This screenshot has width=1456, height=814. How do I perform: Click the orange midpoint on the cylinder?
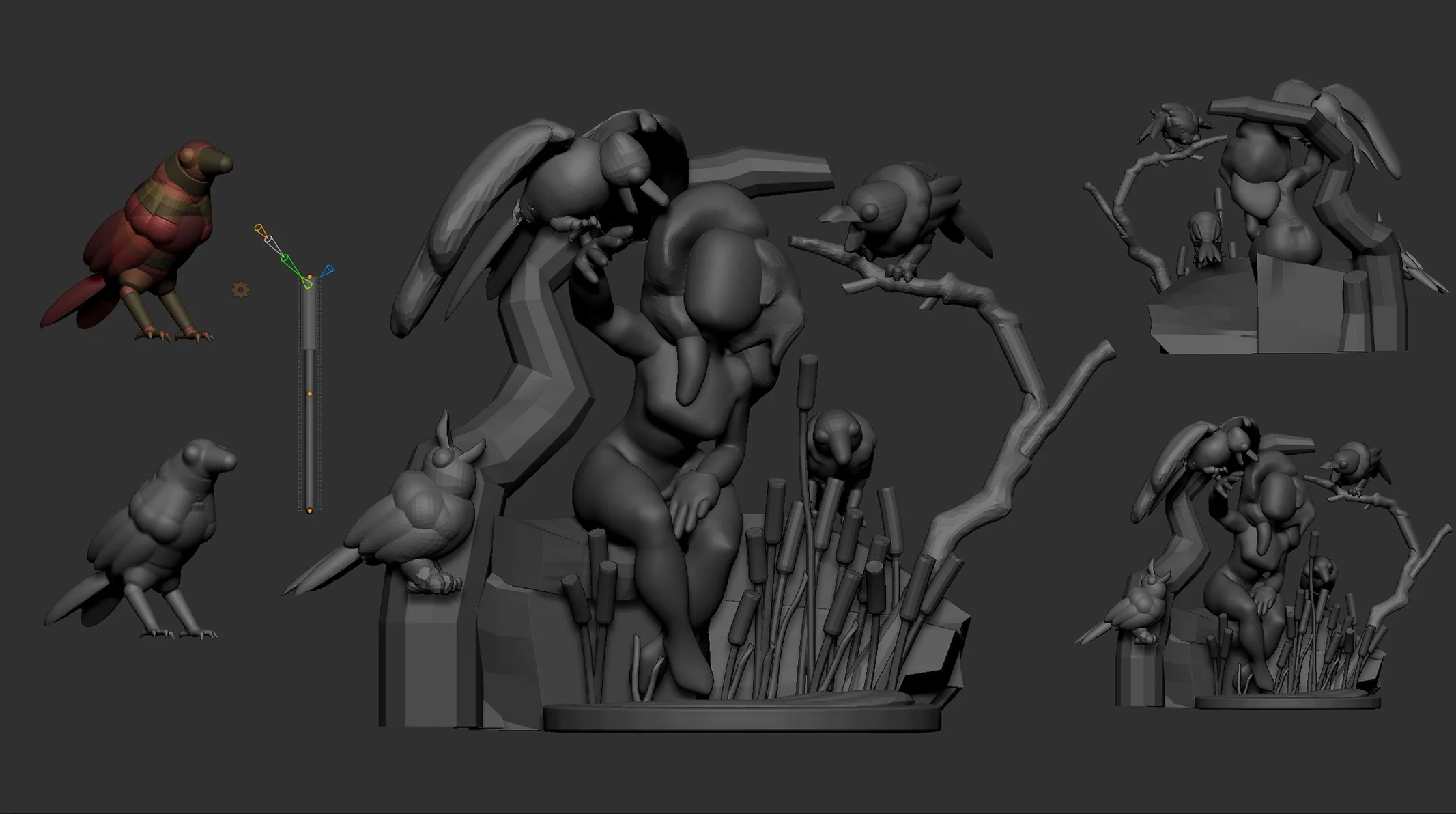pyautogui.click(x=309, y=394)
